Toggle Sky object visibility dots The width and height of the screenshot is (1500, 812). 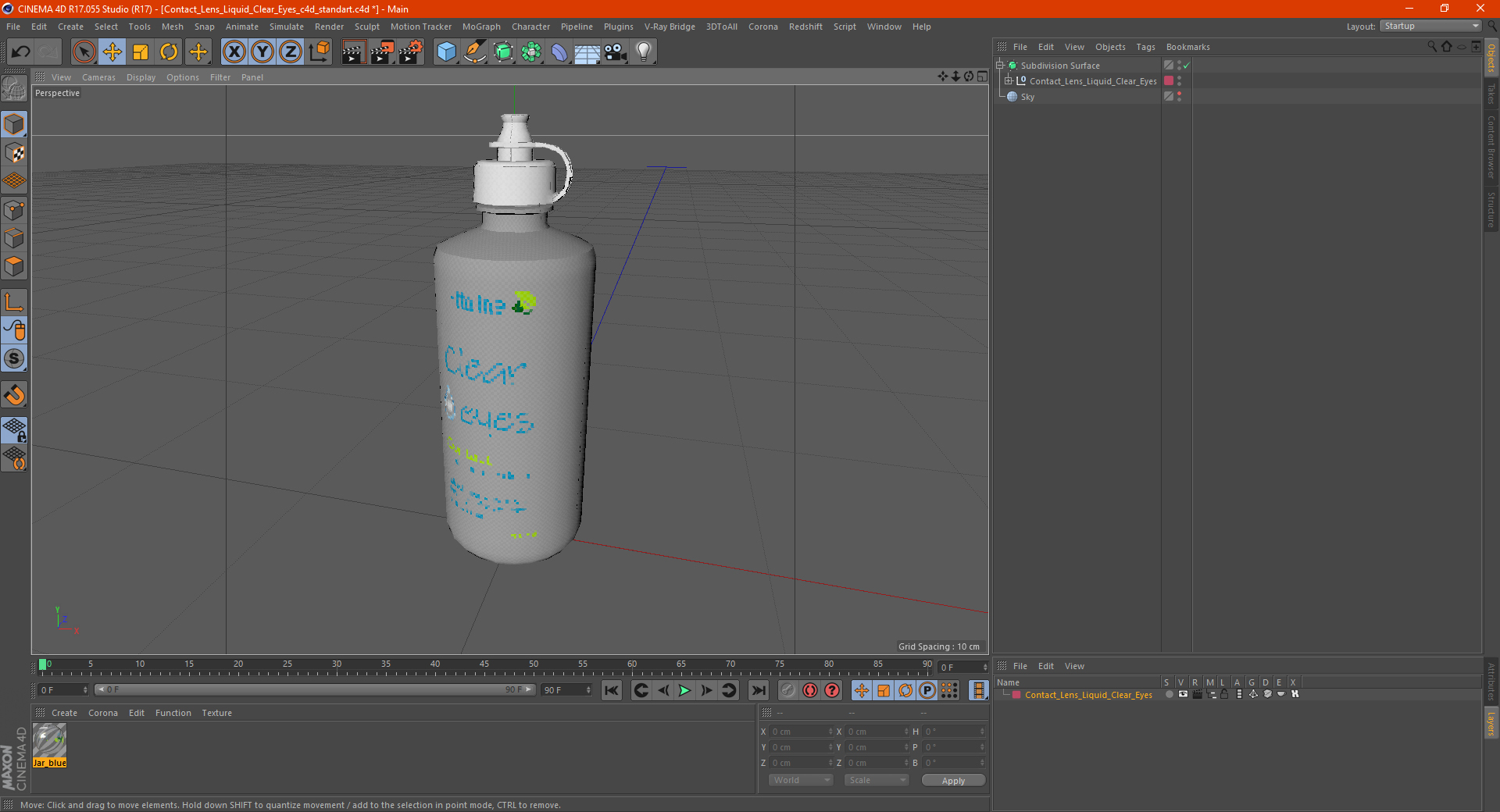(1179, 97)
